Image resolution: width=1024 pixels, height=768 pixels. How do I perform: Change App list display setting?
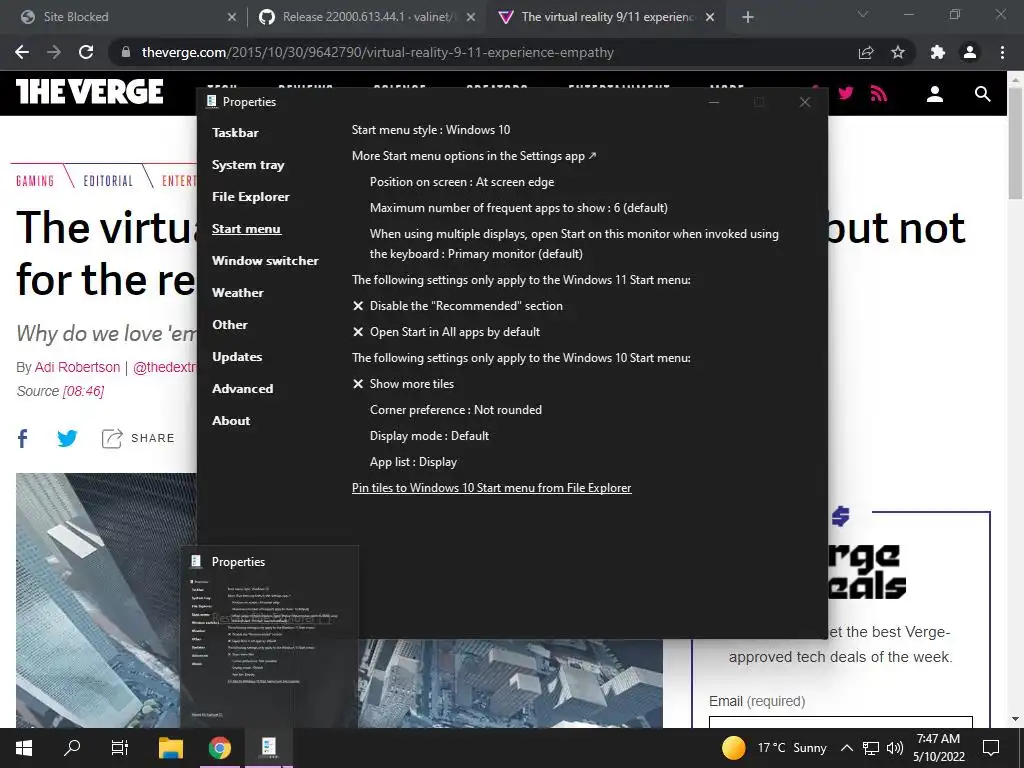coord(413,462)
